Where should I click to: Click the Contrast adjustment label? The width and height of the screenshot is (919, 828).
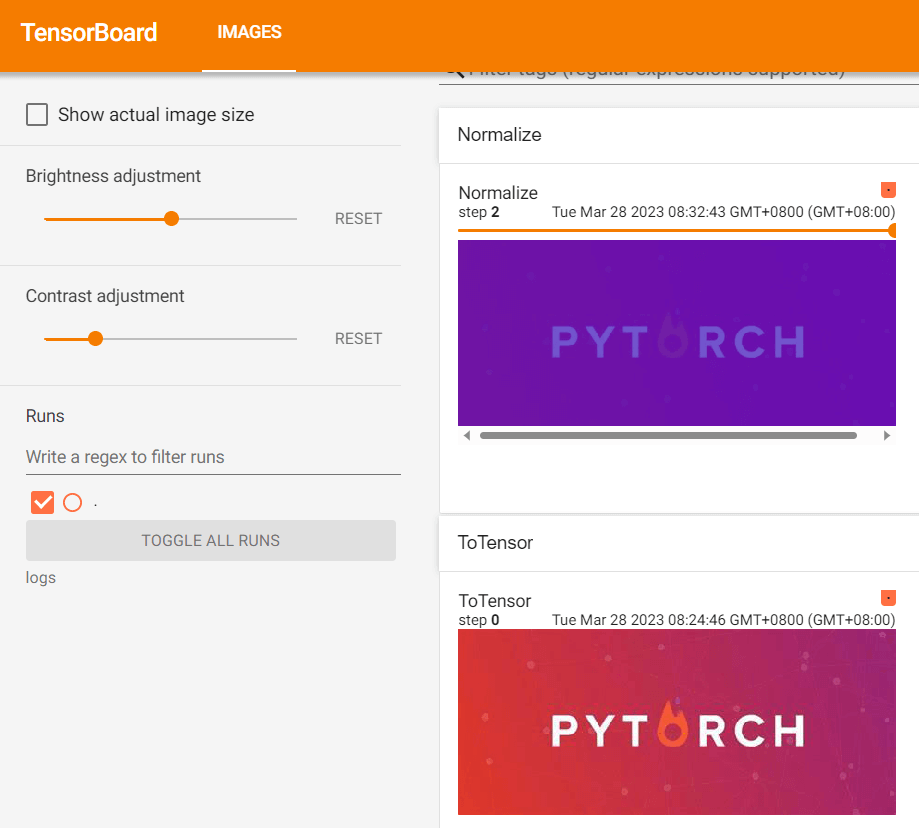click(x=105, y=297)
